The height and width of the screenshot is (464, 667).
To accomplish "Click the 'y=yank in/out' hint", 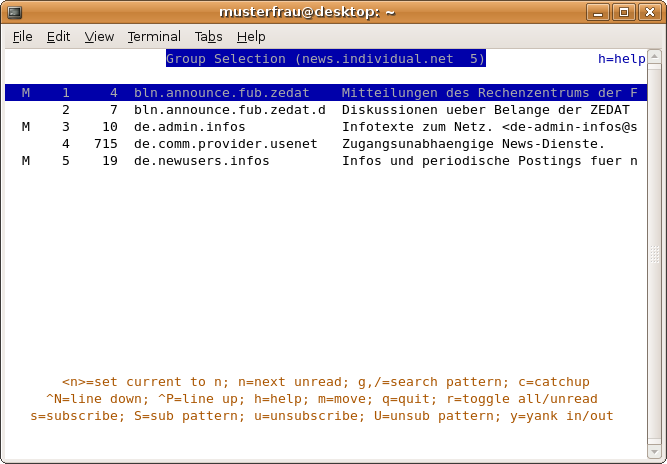I will coord(562,416).
